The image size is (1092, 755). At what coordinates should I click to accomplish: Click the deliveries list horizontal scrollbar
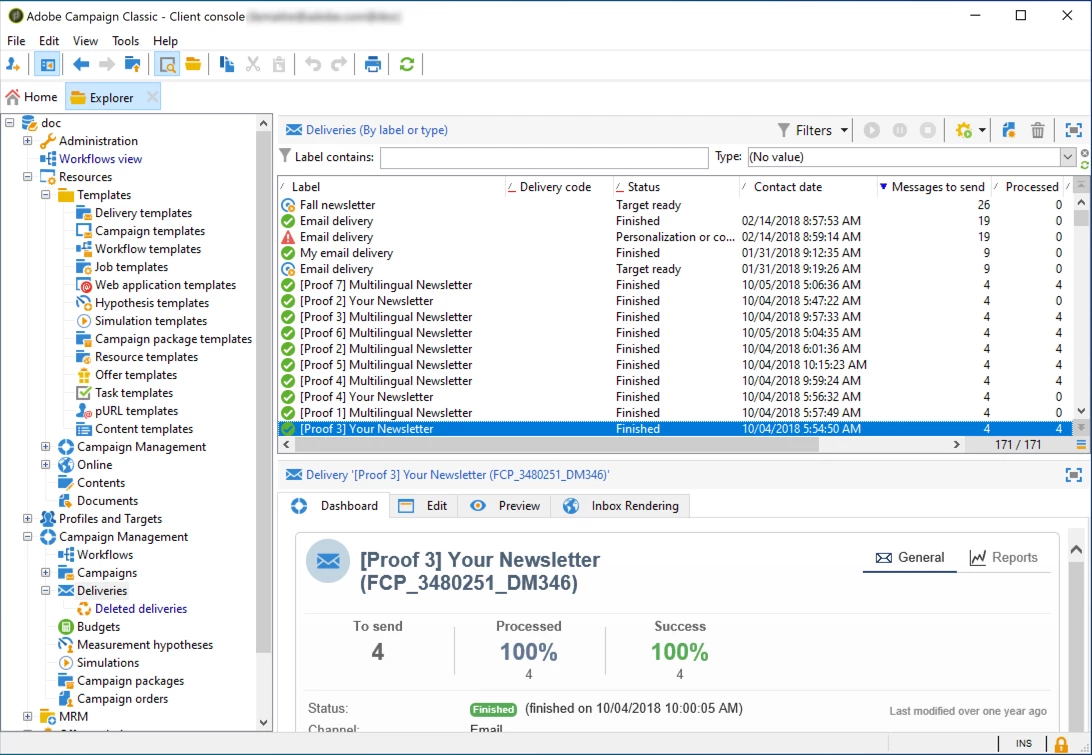pyautogui.click(x=557, y=444)
